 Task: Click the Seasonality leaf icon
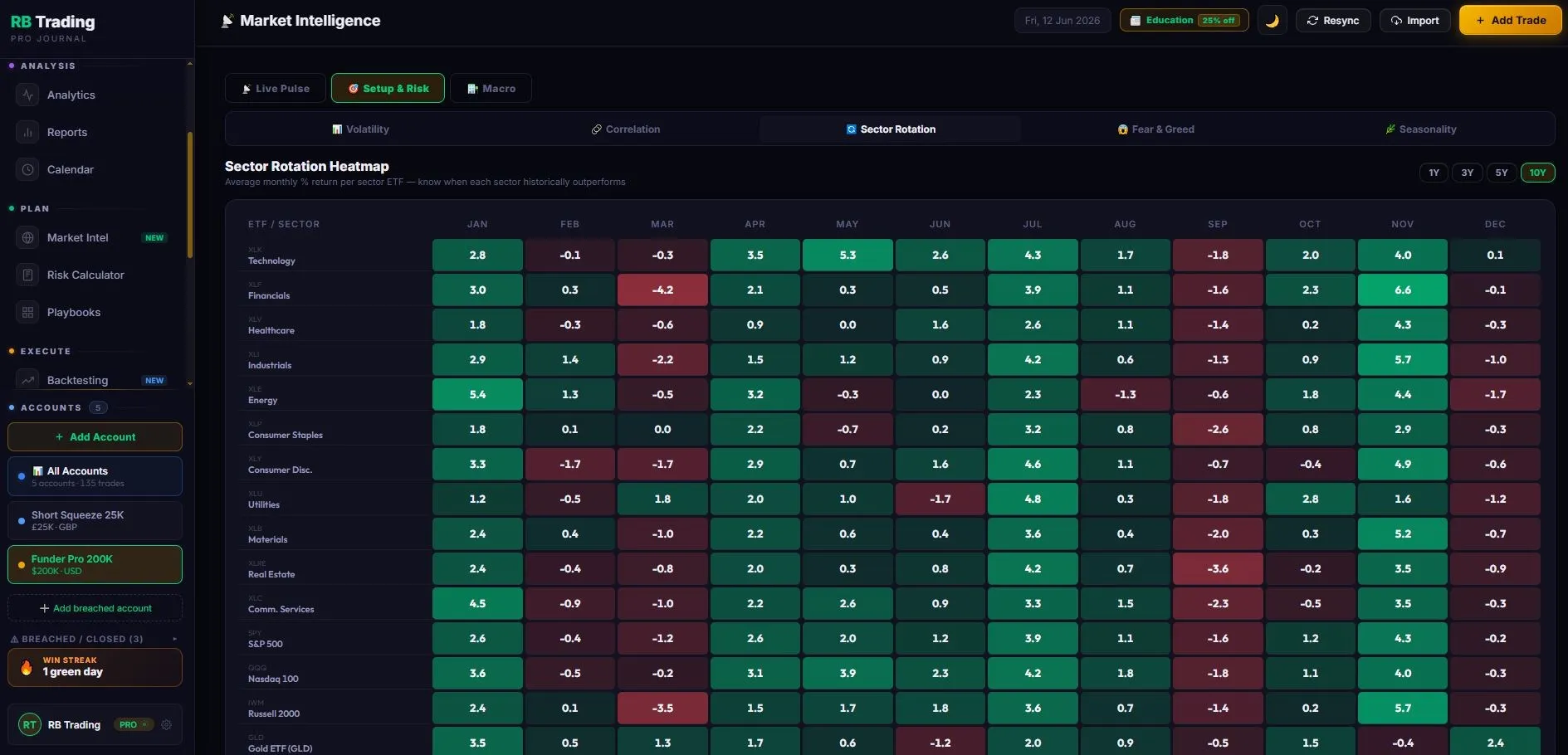1390,129
